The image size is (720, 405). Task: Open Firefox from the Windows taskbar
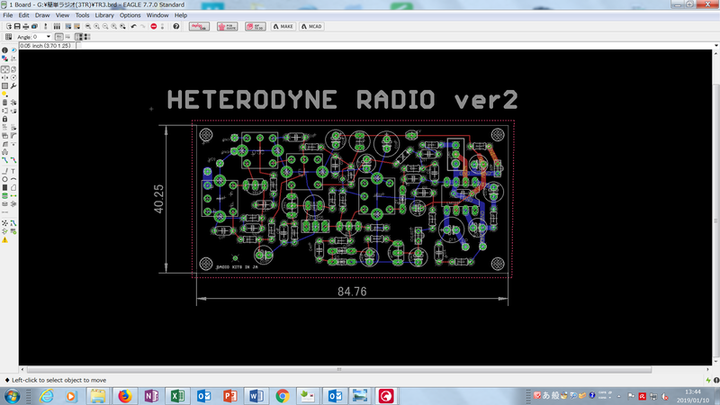click(124, 396)
